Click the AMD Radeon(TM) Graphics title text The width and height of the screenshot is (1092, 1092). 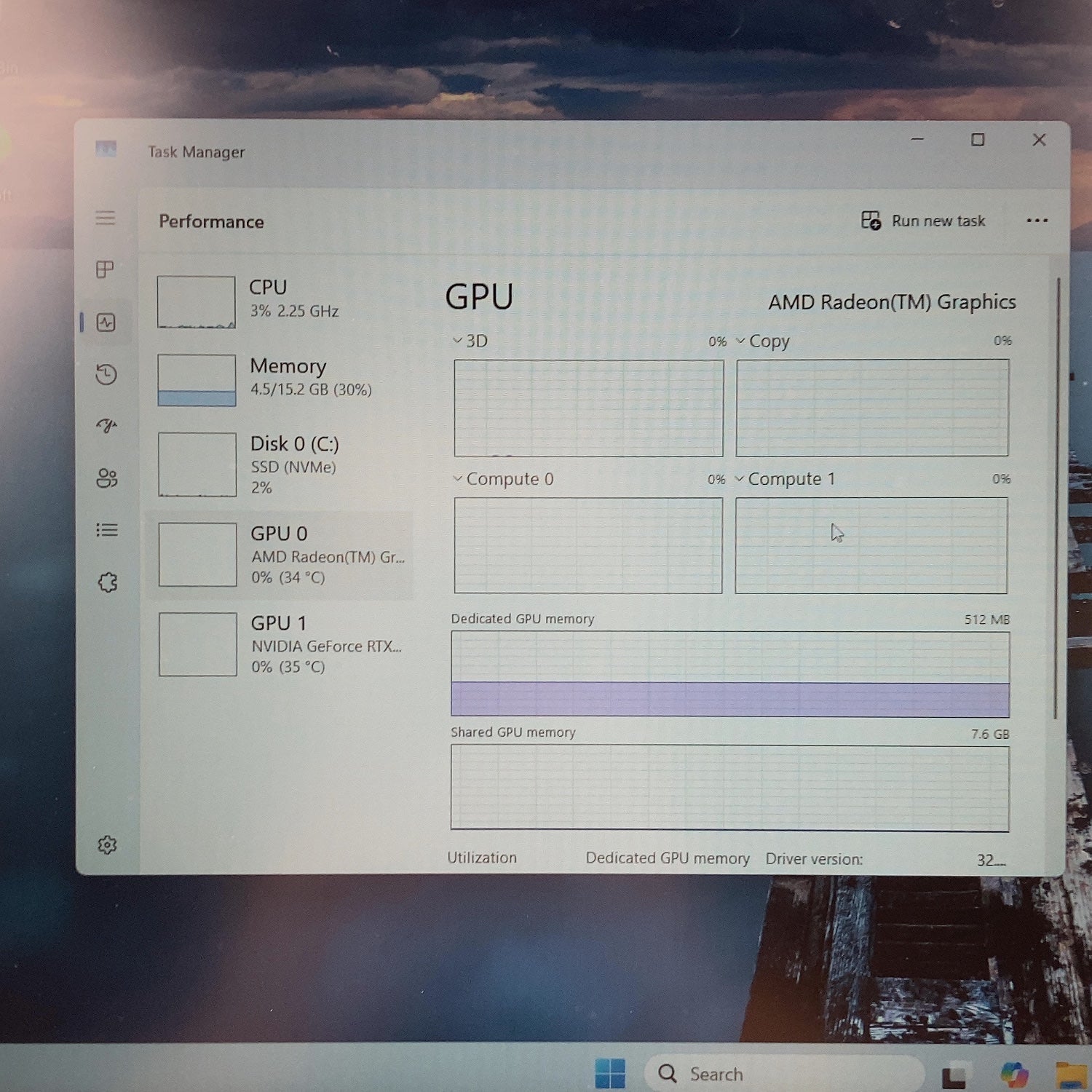pyautogui.click(x=892, y=302)
